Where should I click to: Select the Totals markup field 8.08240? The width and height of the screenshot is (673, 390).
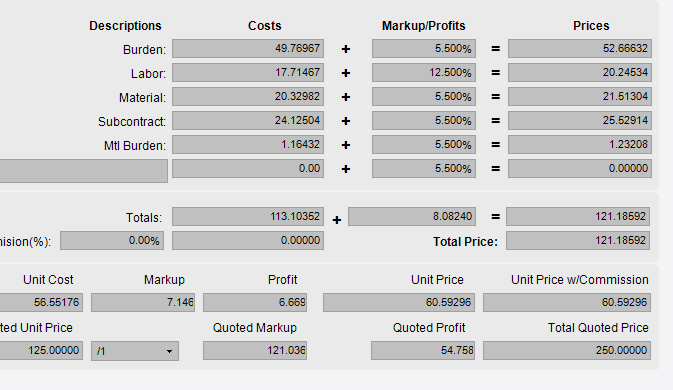412,217
